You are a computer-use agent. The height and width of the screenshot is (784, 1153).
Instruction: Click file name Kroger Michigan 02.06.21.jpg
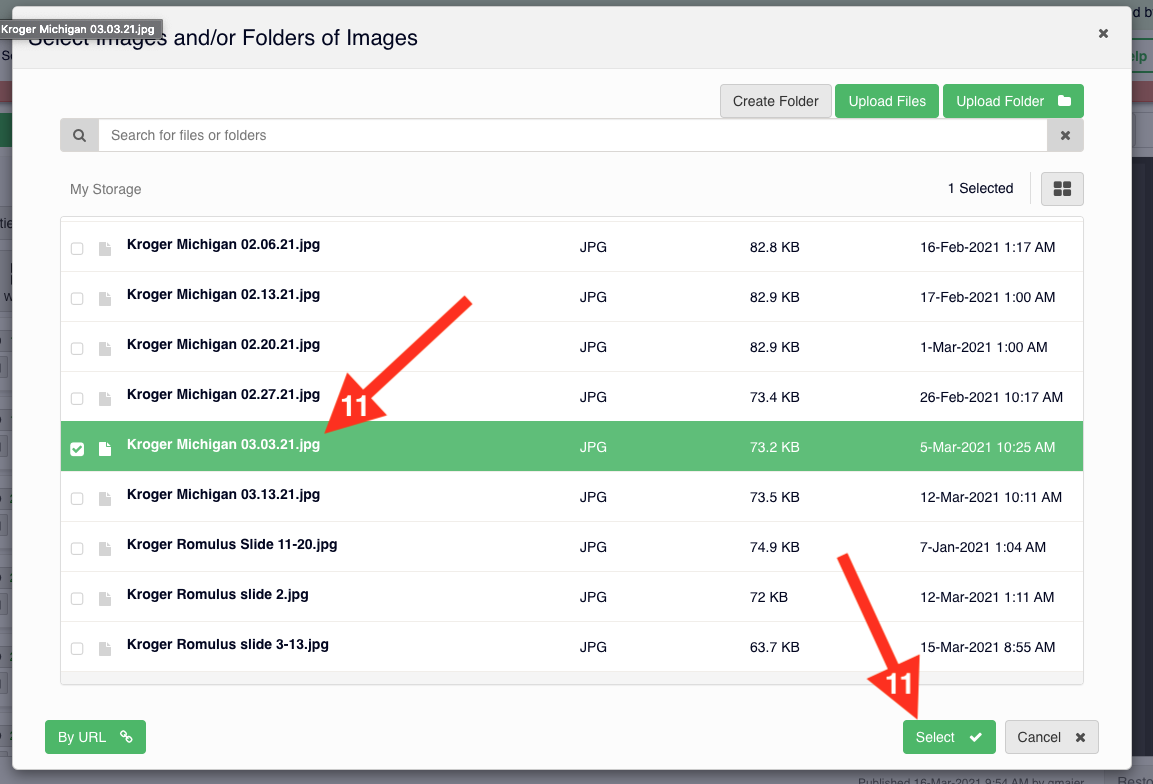click(x=224, y=245)
